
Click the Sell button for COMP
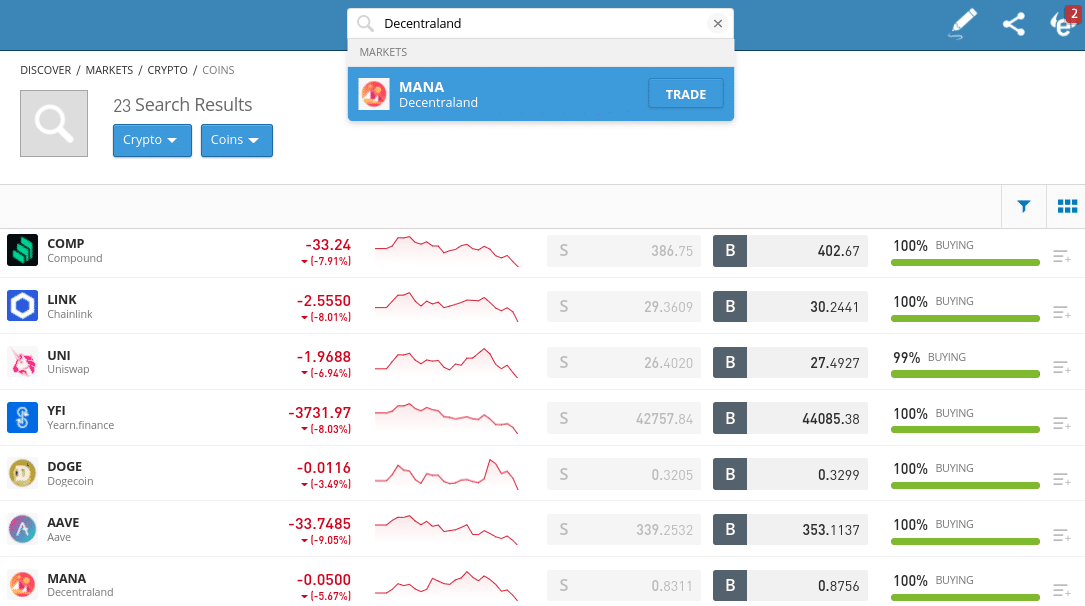pyautogui.click(x=623, y=250)
